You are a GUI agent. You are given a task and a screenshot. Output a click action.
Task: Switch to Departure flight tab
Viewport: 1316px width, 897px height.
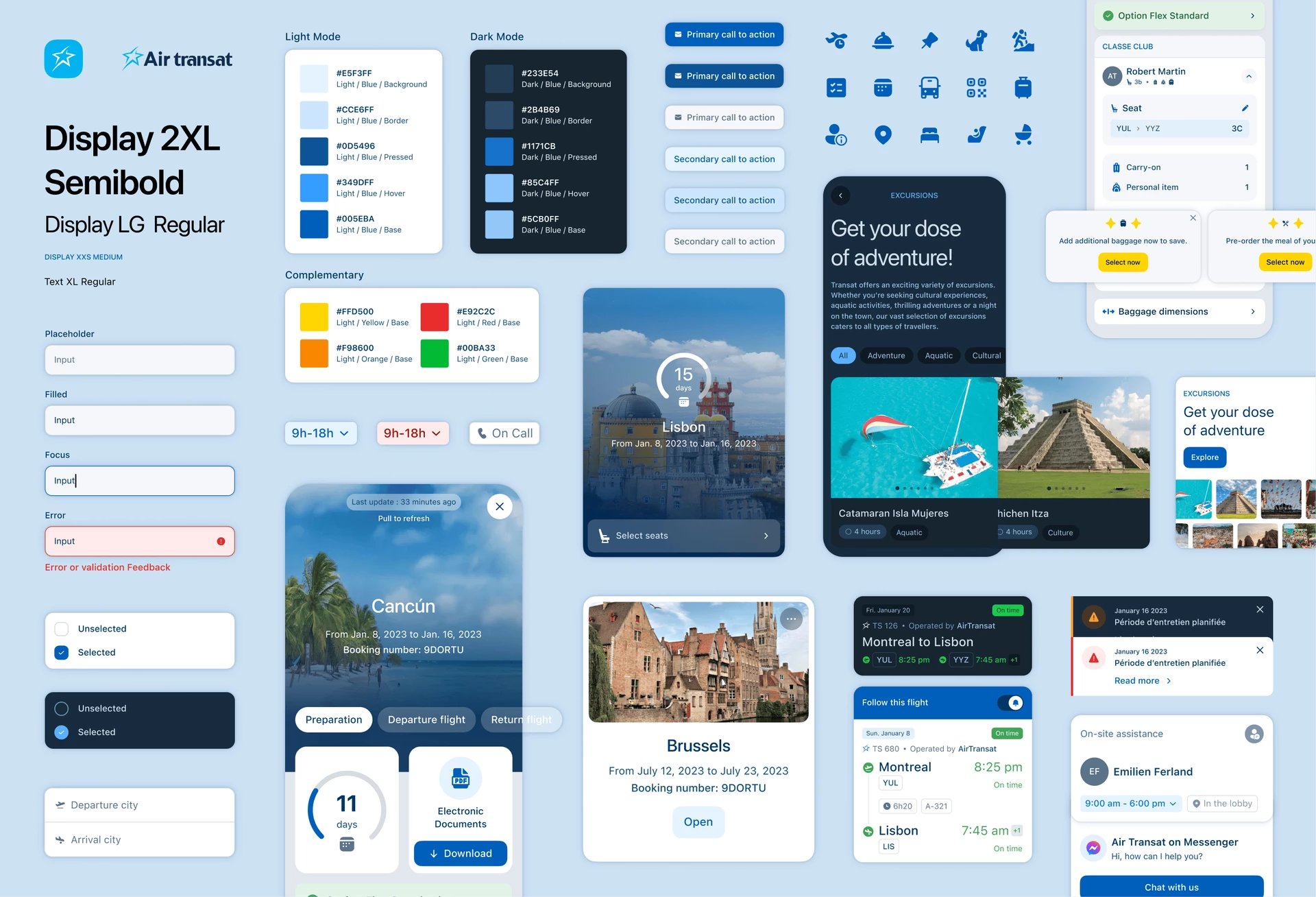point(426,719)
